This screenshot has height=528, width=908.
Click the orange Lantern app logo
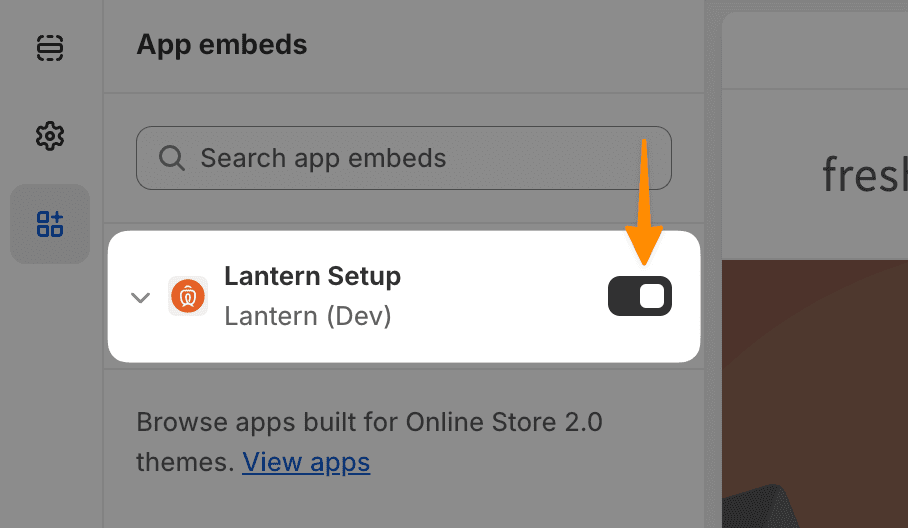click(x=188, y=296)
